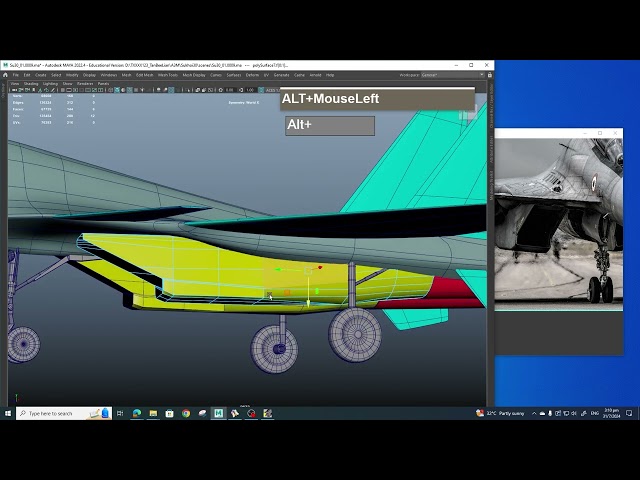Image resolution: width=640 pixels, height=480 pixels.
Task: Open the Modify menu
Action: [72, 75]
